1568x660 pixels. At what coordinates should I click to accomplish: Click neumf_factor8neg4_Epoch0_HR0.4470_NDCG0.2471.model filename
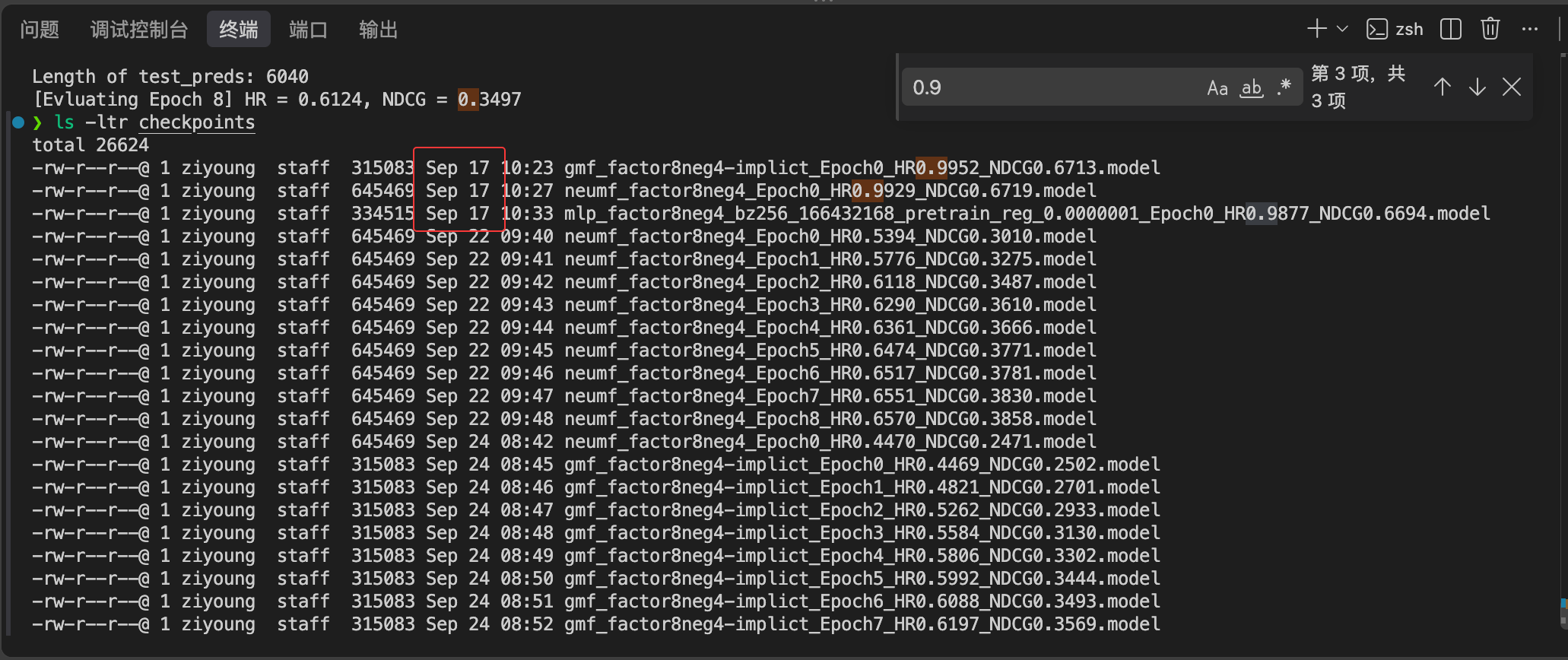830,442
